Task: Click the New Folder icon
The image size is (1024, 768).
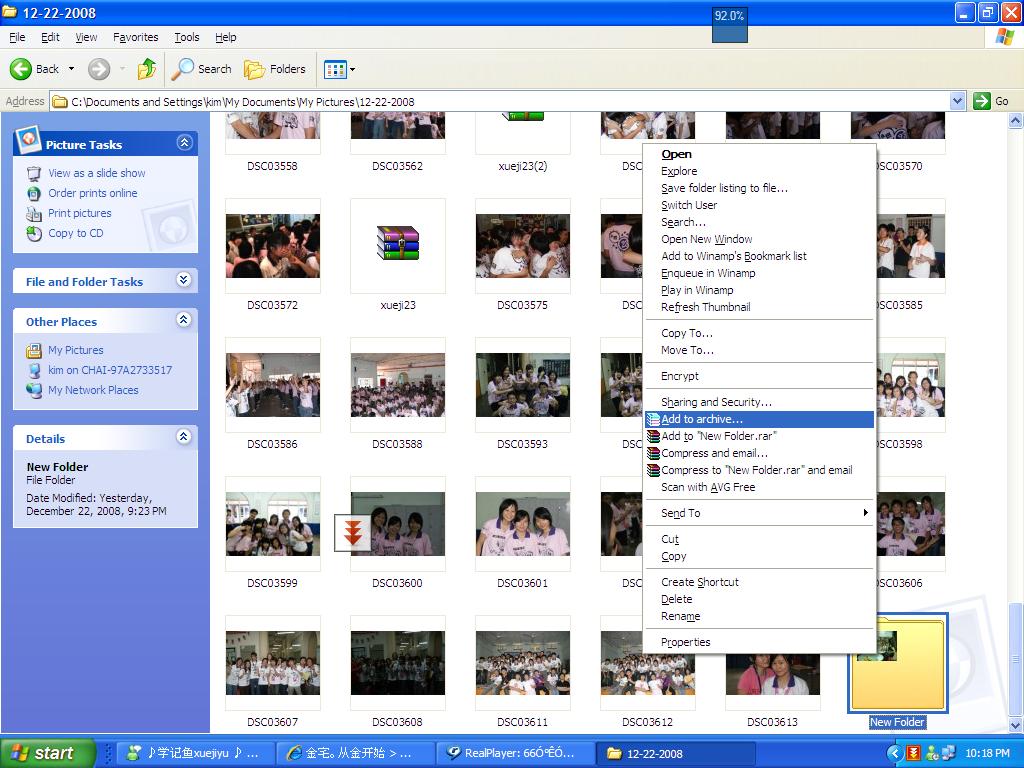Action: coord(897,662)
